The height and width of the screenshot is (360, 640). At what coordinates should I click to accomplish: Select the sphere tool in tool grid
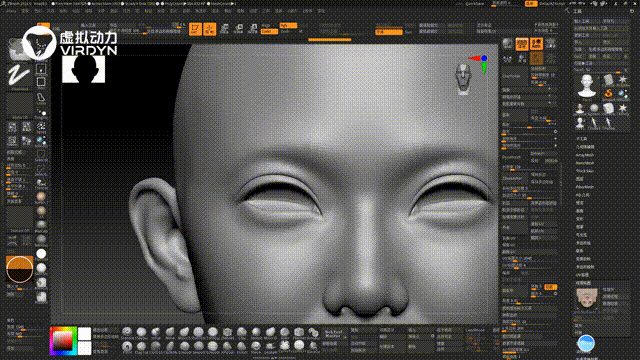pyautogui.click(x=594, y=108)
